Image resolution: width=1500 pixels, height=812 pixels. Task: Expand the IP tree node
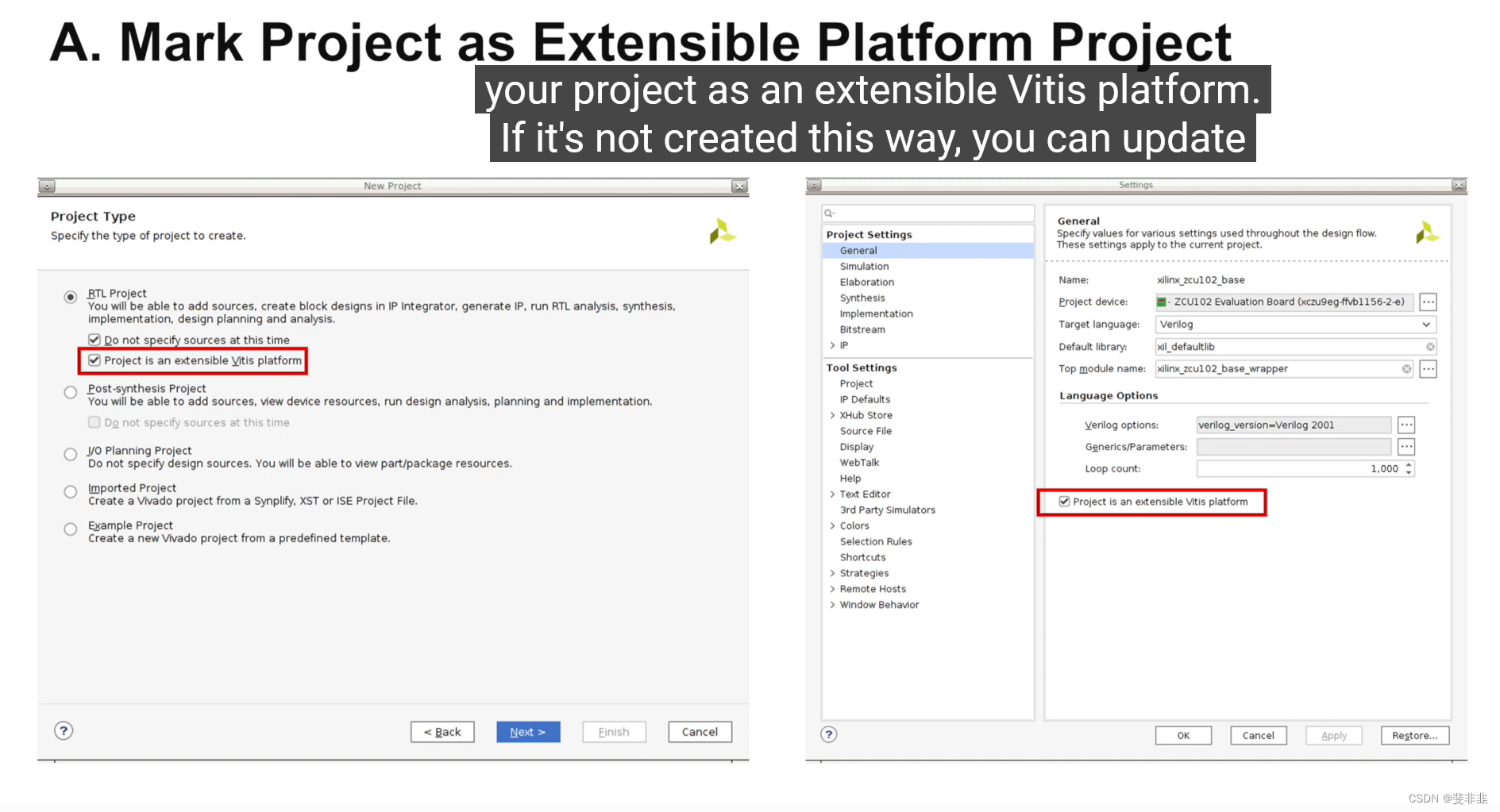(832, 345)
